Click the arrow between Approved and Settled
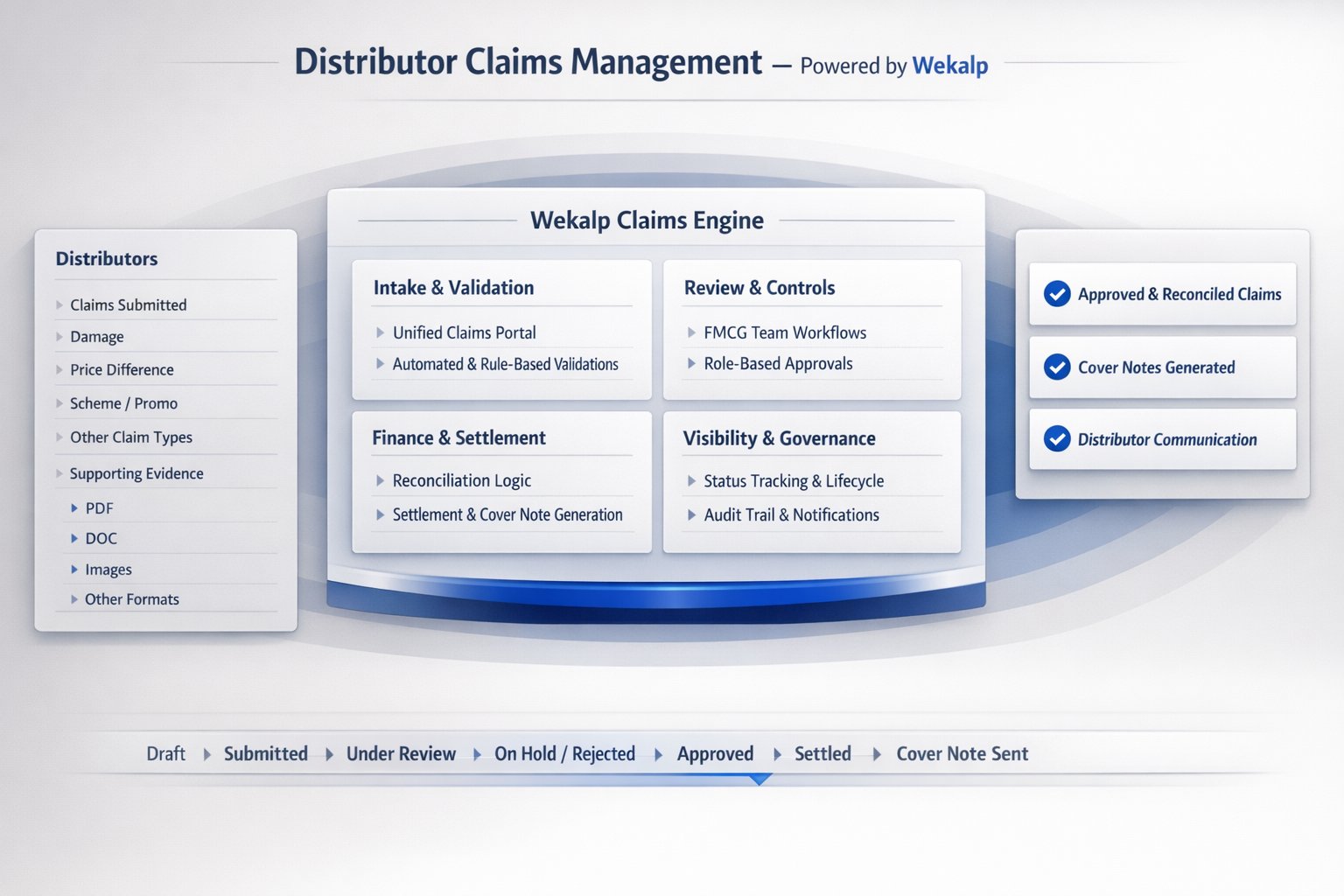The width and height of the screenshot is (1344, 896). (x=777, y=754)
